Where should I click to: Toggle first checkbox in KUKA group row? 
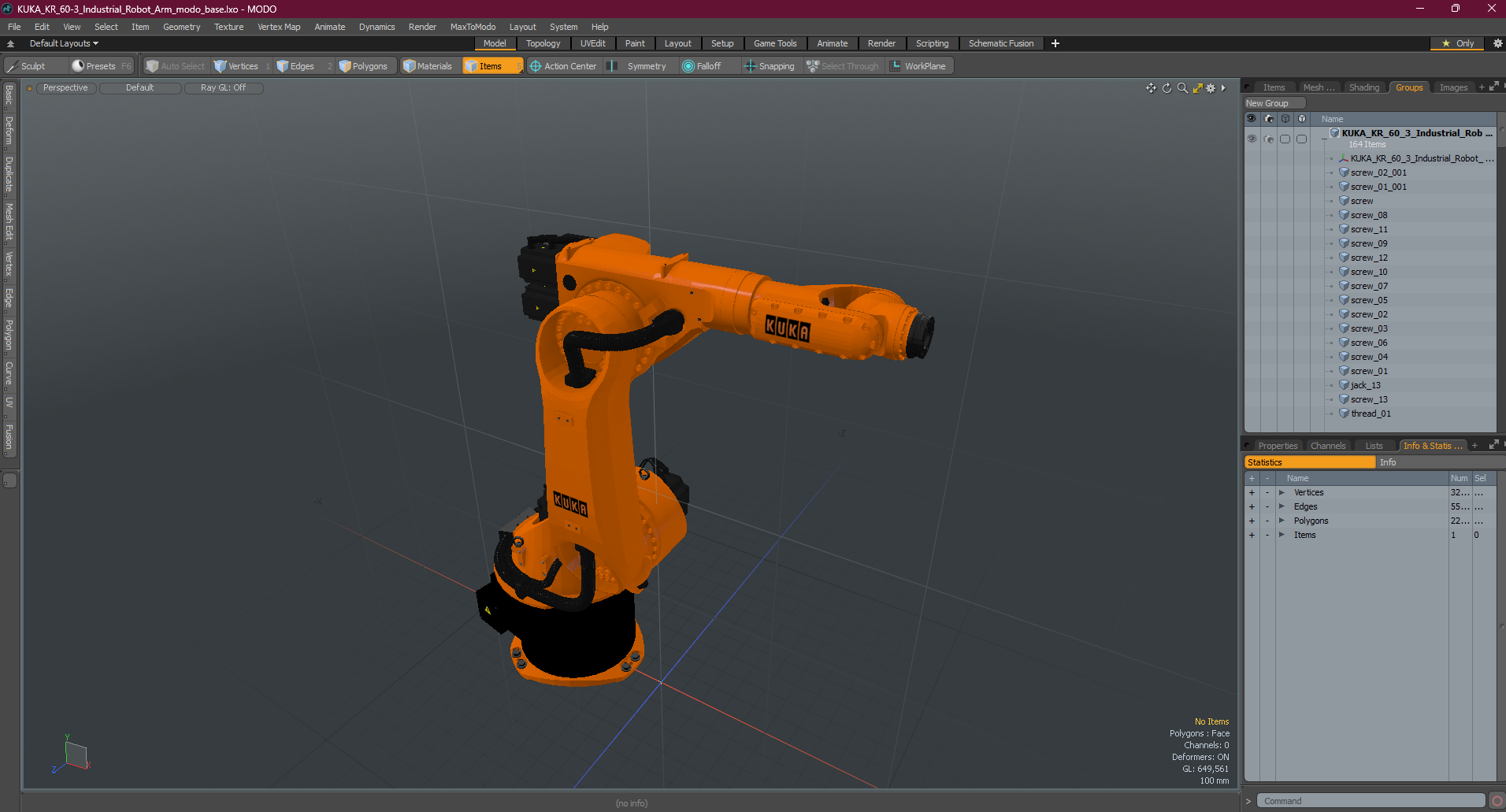(1285, 139)
